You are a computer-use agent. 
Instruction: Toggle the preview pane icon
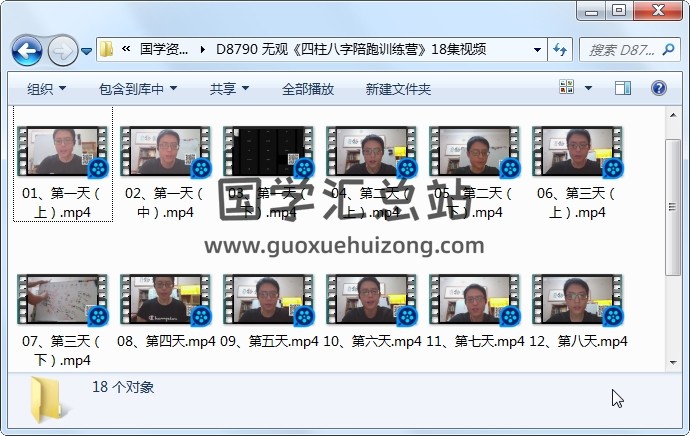[623, 88]
